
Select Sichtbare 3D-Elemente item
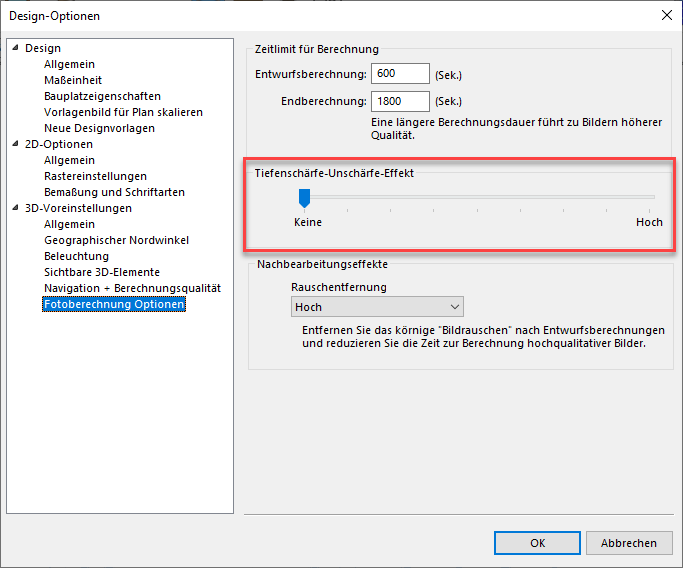click(102, 272)
